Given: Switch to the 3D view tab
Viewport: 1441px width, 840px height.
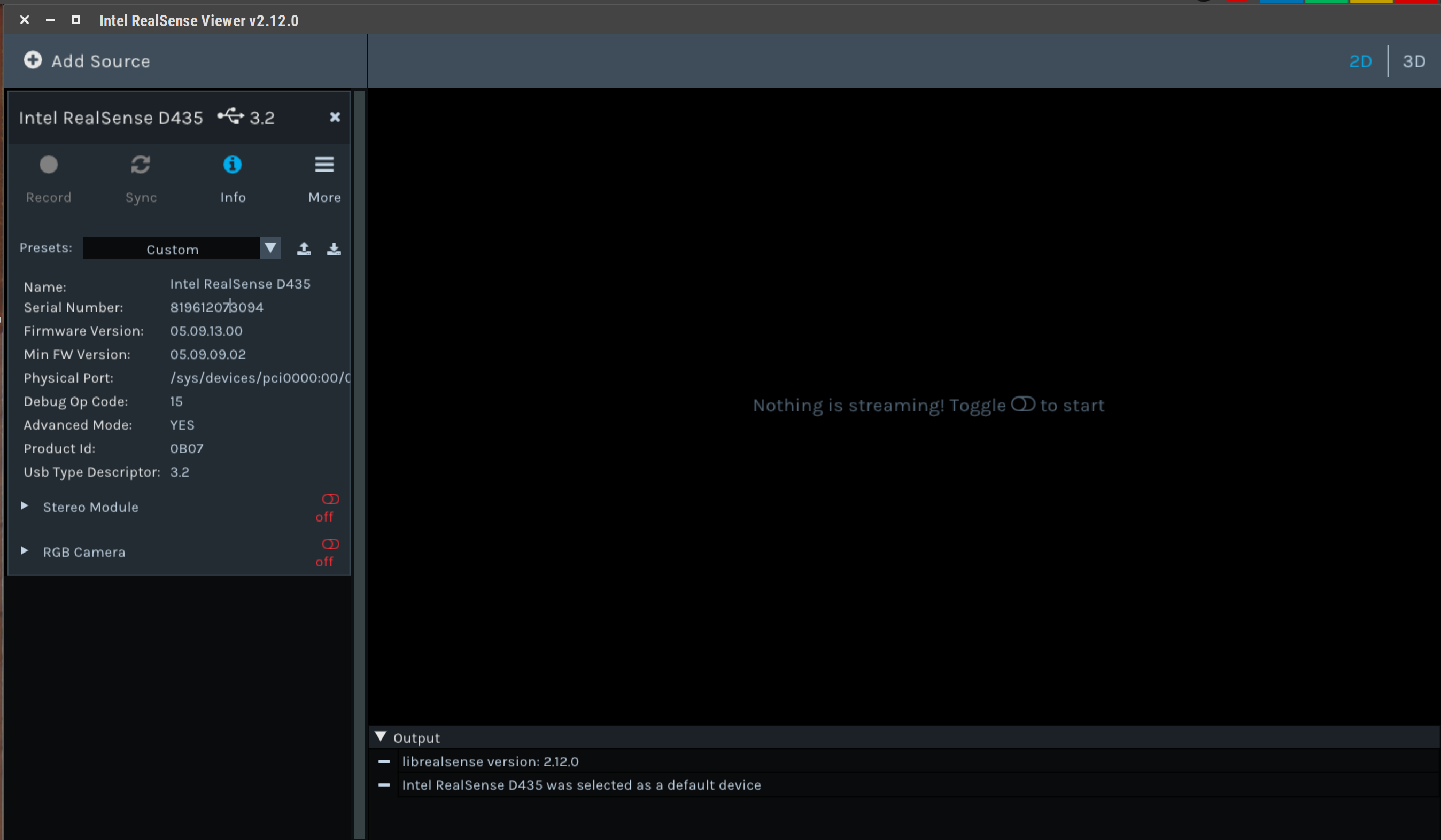Looking at the screenshot, I should tap(1414, 61).
